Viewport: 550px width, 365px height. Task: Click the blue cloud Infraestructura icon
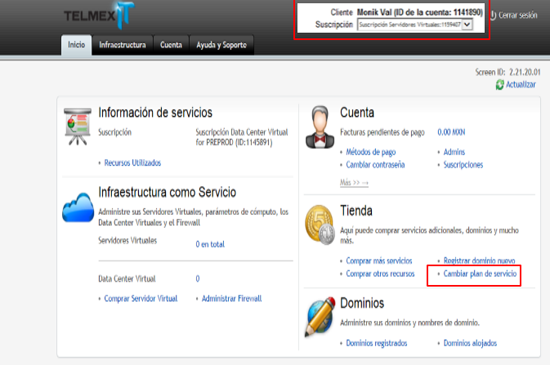coord(78,208)
